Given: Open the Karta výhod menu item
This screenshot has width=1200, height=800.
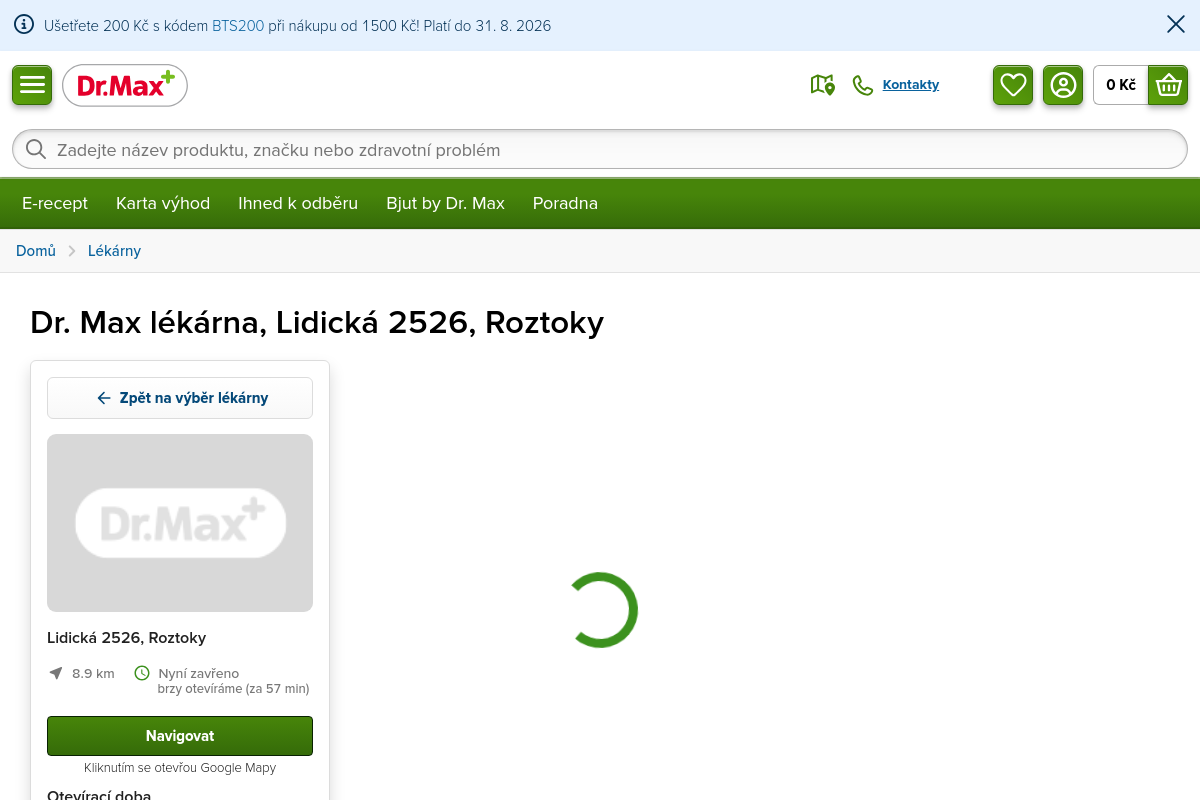Looking at the screenshot, I should point(163,203).
